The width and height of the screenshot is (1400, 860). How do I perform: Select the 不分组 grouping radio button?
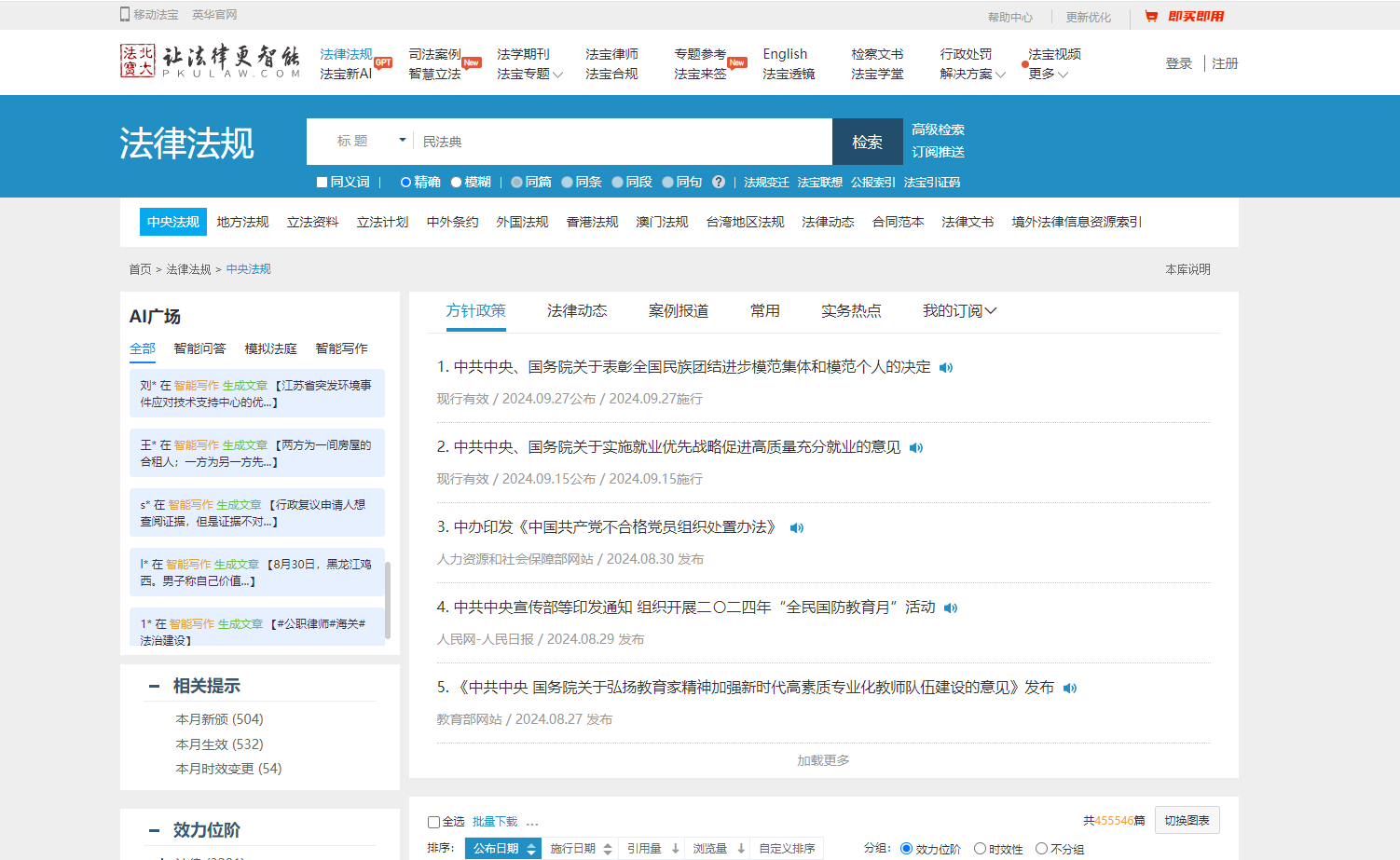tap(1041, 849)
